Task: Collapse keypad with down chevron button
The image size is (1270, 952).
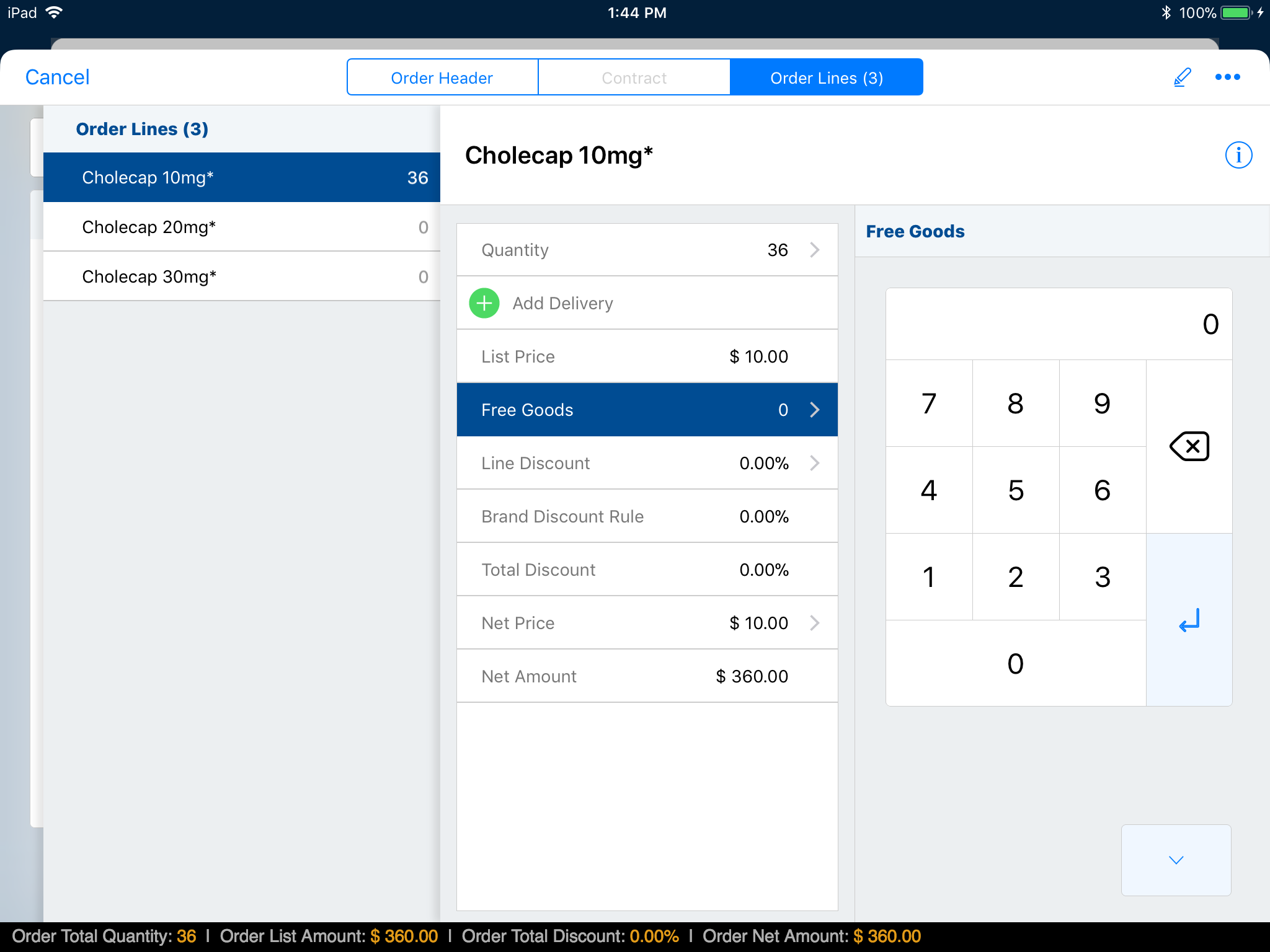Action: click(x=1176, y=860)
